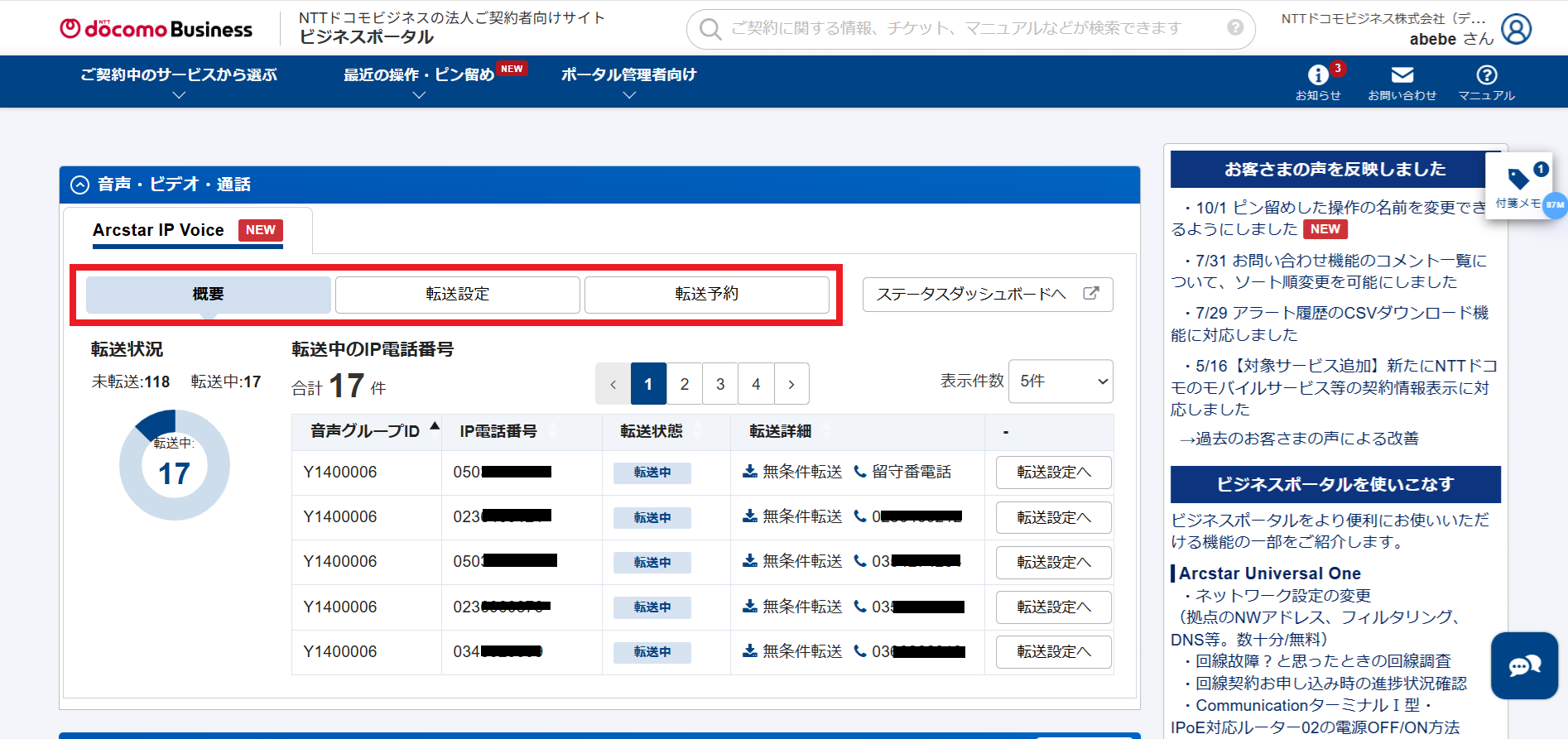Open the 付箋メモ sticky note tag
Screen dimensions: 1568x739
pos(1517,185)
